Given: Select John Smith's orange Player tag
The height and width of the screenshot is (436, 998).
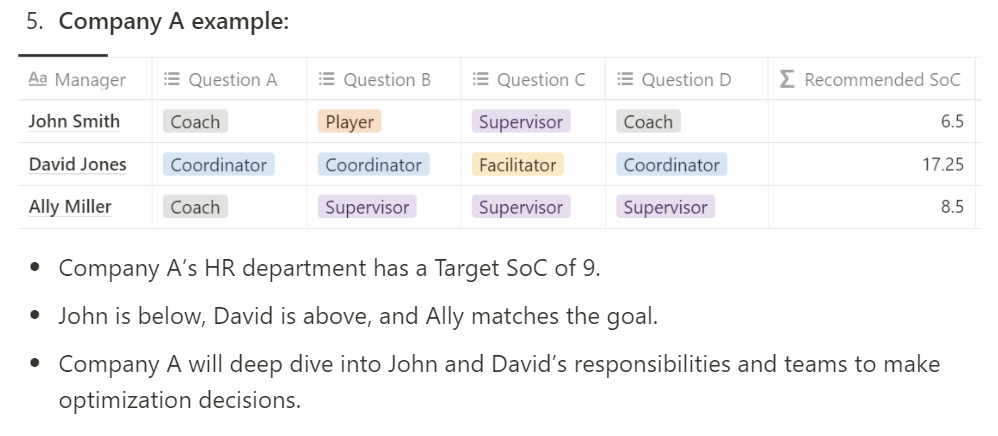Looking at the screenshot, I should pos(349,122).
